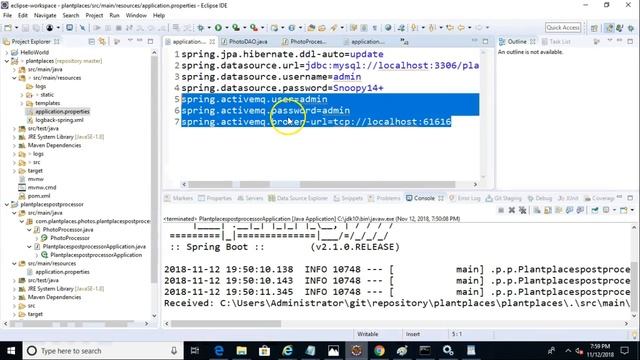Open the Window menu
The width and height of the screenshot is (640, 360).
(136, 16)
